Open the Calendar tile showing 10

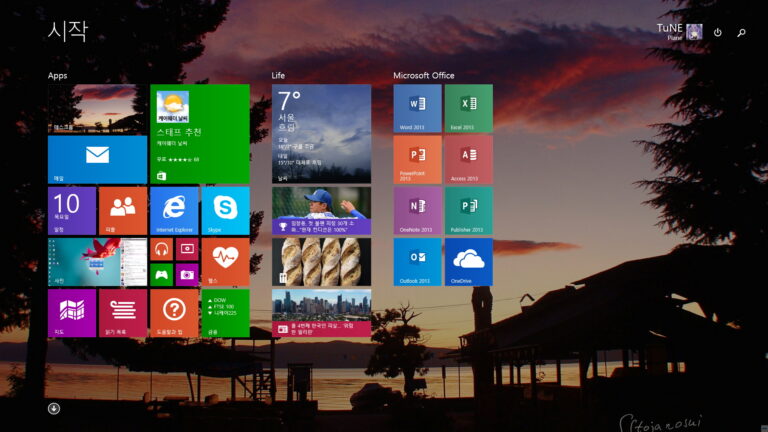[x=72, y=211]
